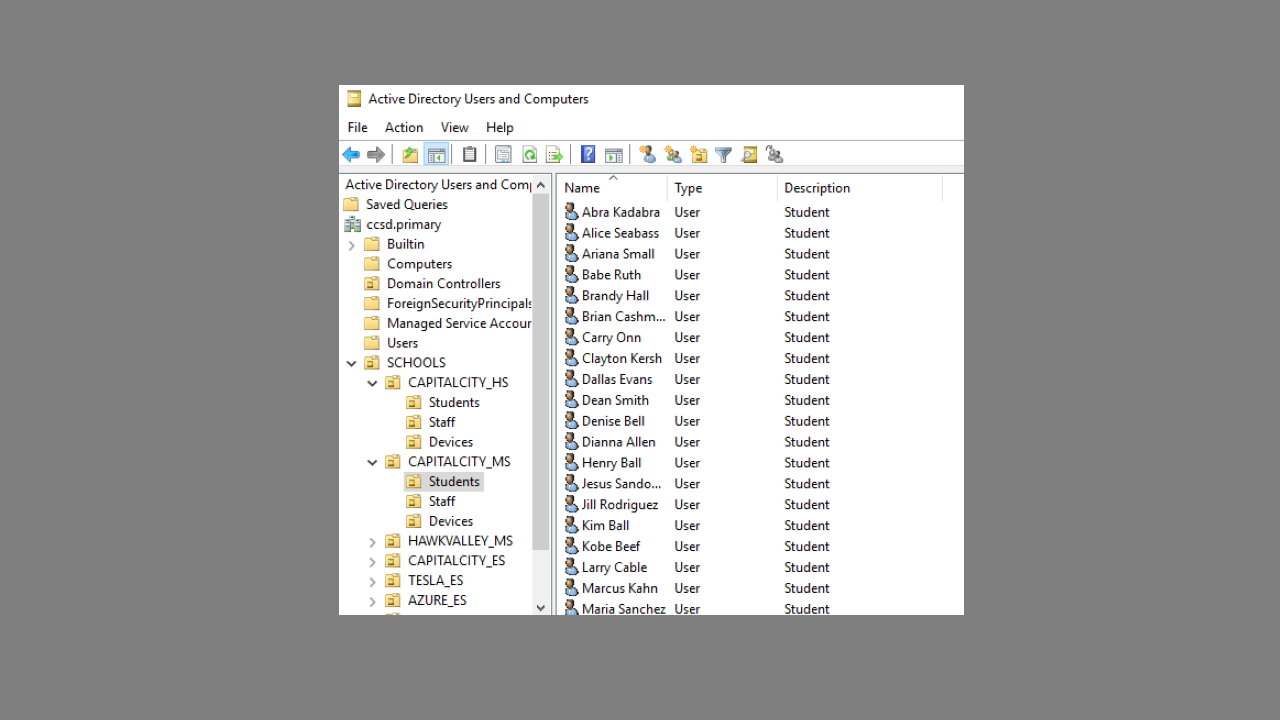Click the tree pane scrollbar down arrow
Image resolution: width=1280 pixels, height=720 pixels.
(x=541, y=607)
